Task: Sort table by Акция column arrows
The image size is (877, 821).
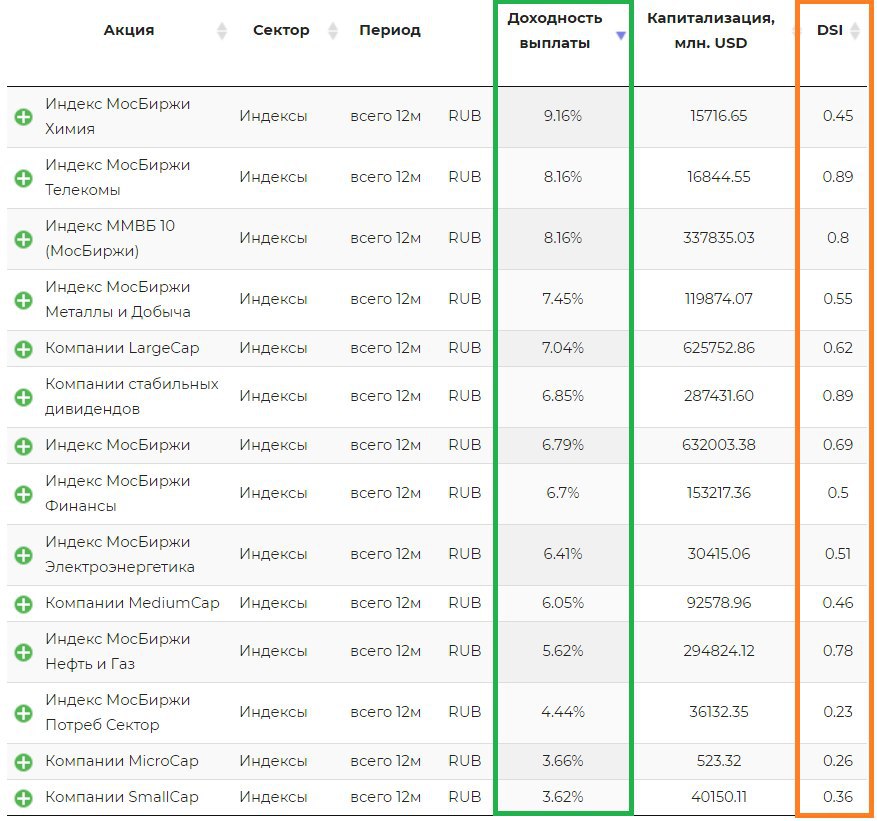Action: 221,31
